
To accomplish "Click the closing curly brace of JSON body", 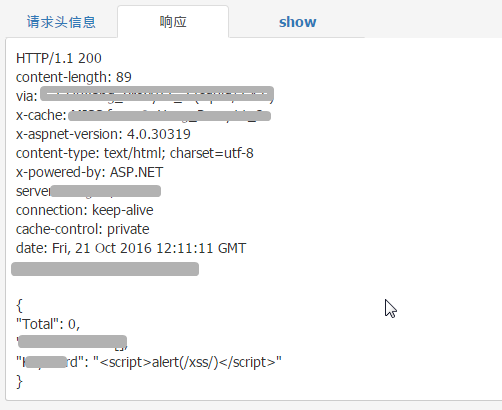I will click(19, 381).
